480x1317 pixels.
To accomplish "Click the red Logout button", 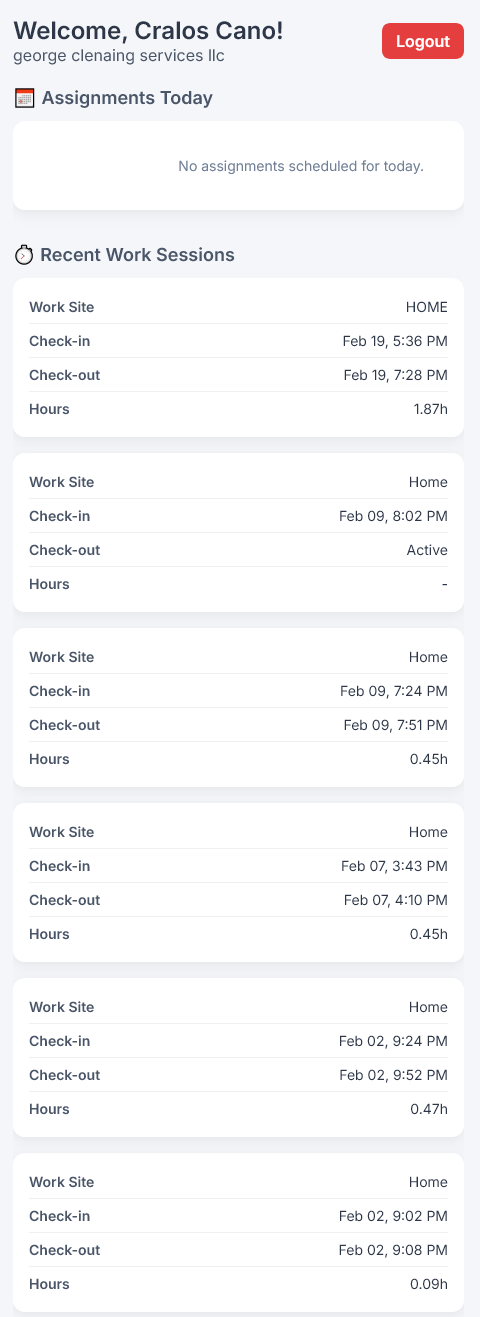I will pyautogui.click(x=422, y=41).
